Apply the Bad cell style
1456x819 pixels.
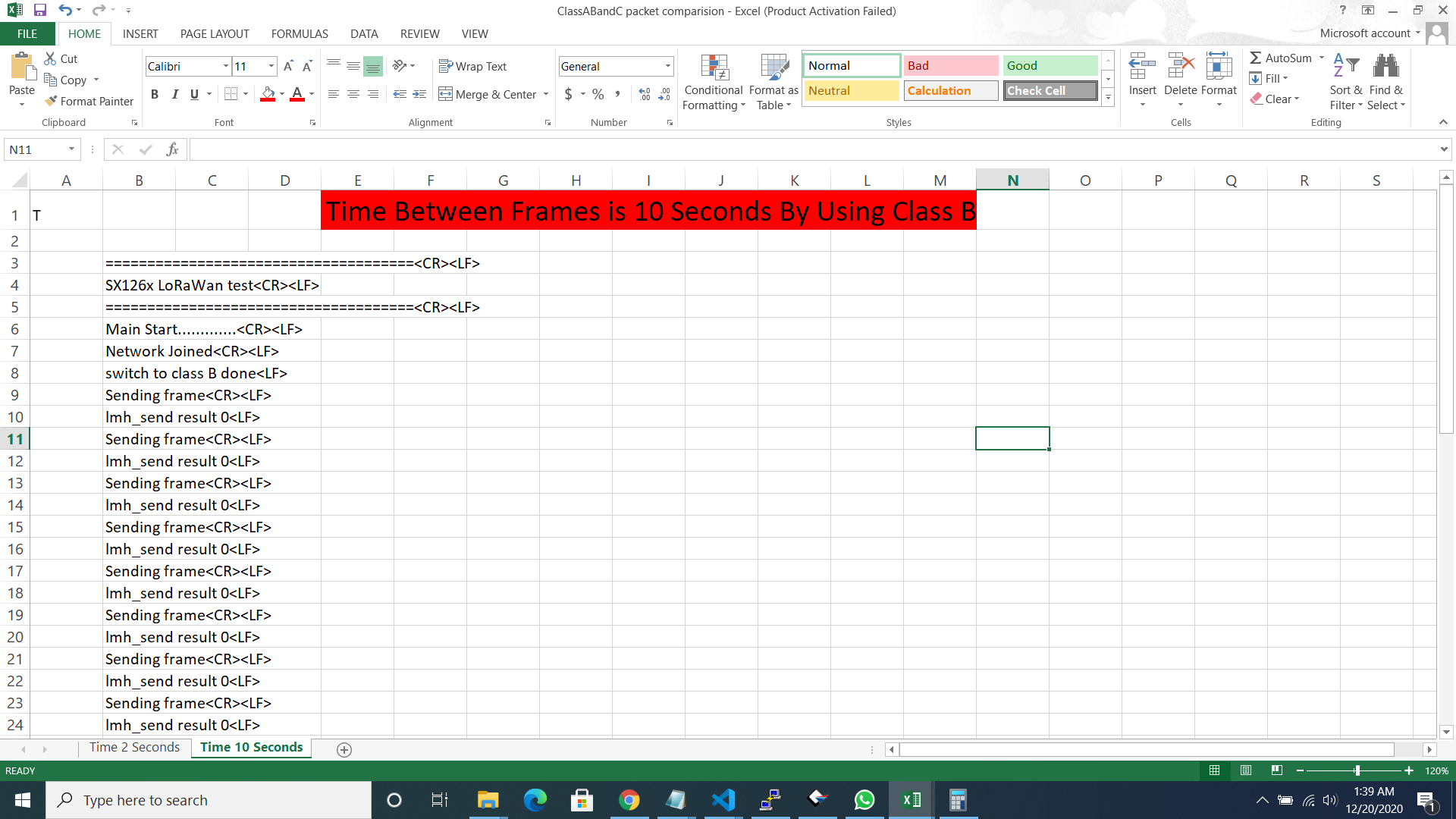pos(950,65)
